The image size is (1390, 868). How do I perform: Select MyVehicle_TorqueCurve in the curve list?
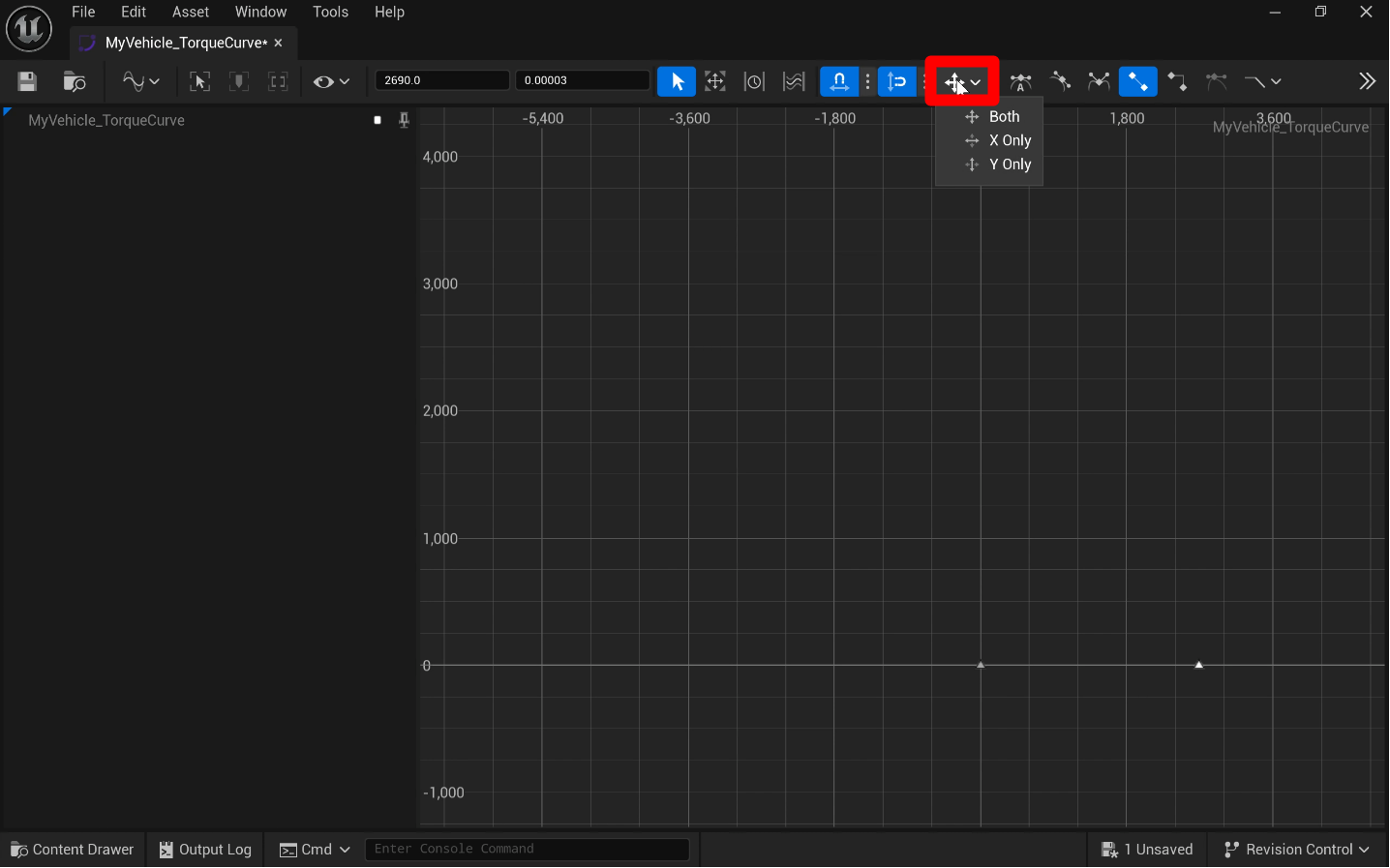tap(106, 120)
